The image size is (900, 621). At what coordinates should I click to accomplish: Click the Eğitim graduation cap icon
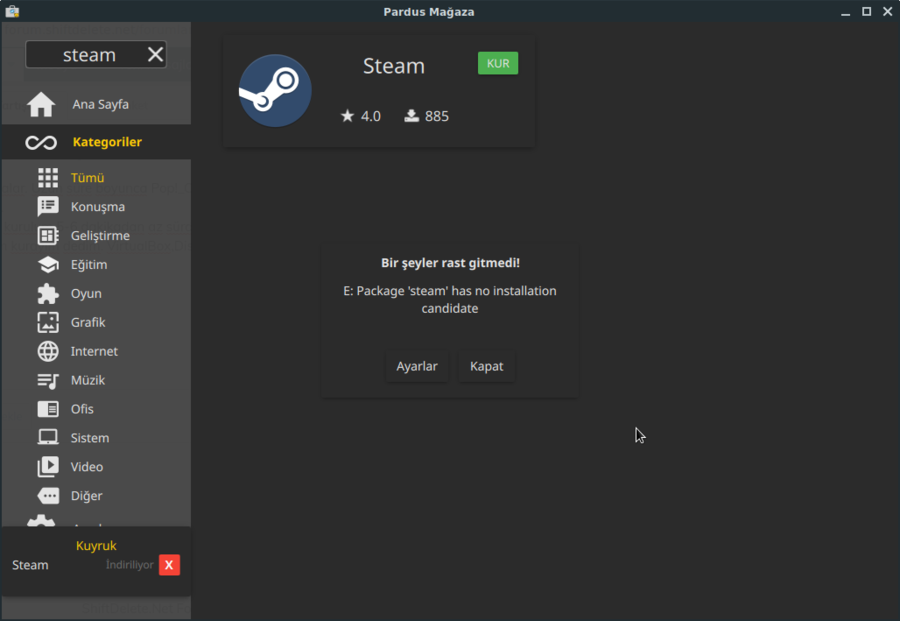(48, 265)
